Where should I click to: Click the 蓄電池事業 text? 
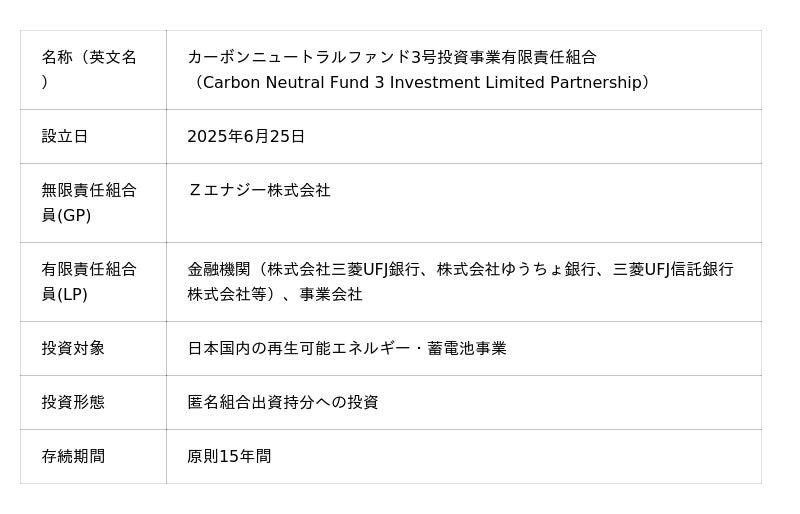[x=467, y=348]
